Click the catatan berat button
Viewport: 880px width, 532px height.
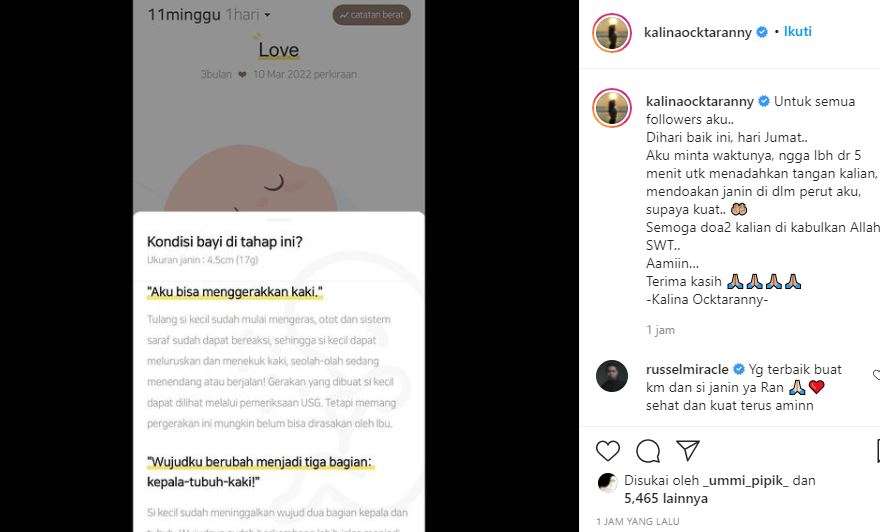372,15
